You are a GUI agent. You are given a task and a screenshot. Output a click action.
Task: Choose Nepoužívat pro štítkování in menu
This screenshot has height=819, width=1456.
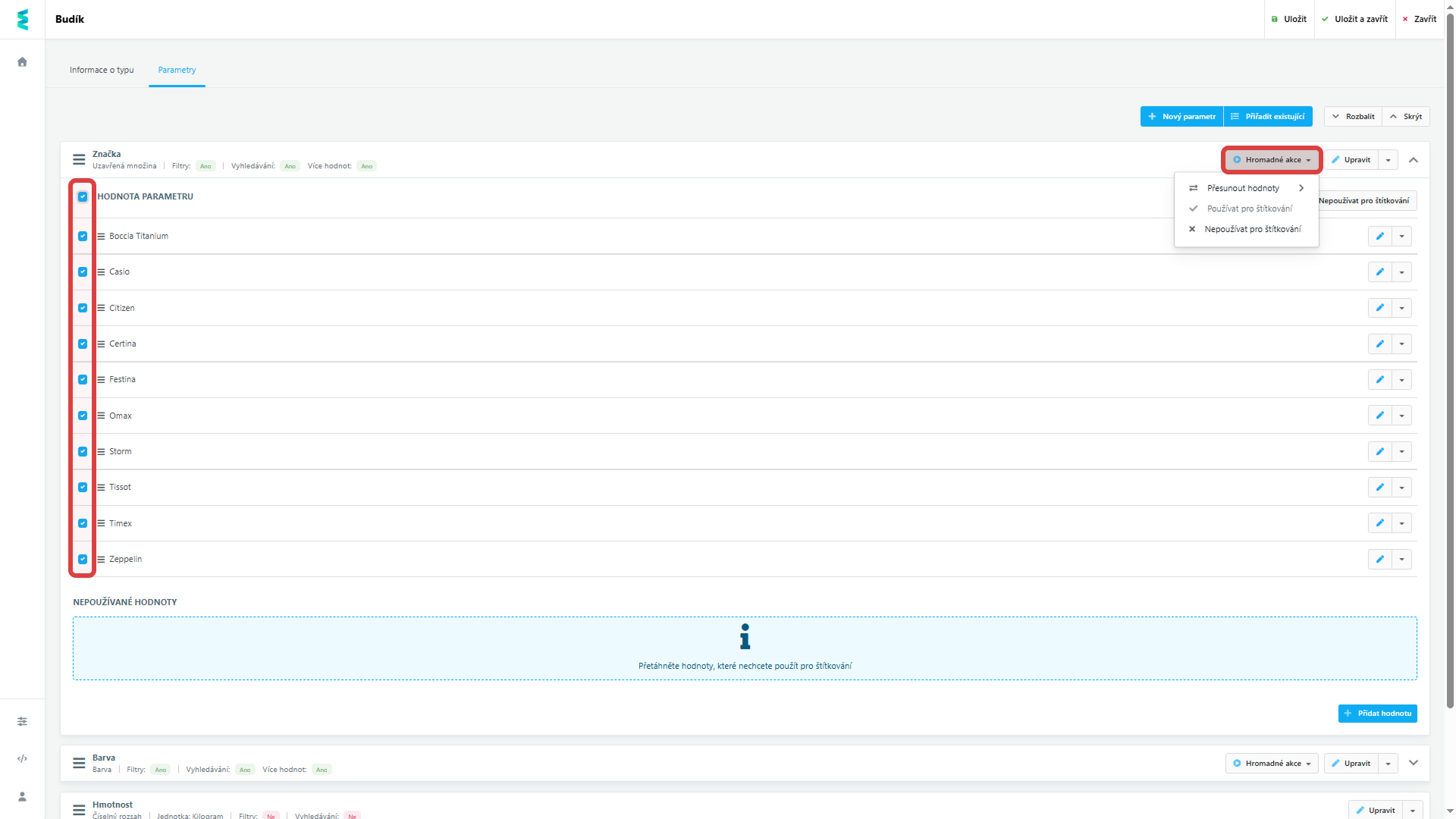tap(1252, 229)
